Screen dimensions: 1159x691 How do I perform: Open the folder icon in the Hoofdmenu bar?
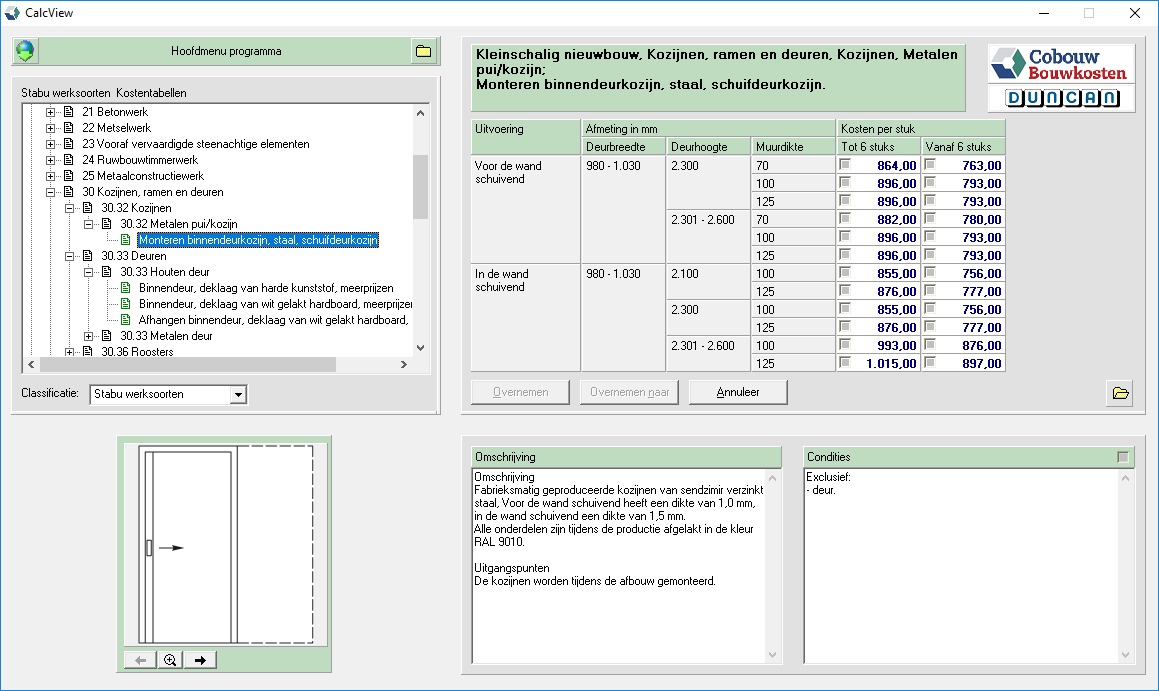coord(423,51)
